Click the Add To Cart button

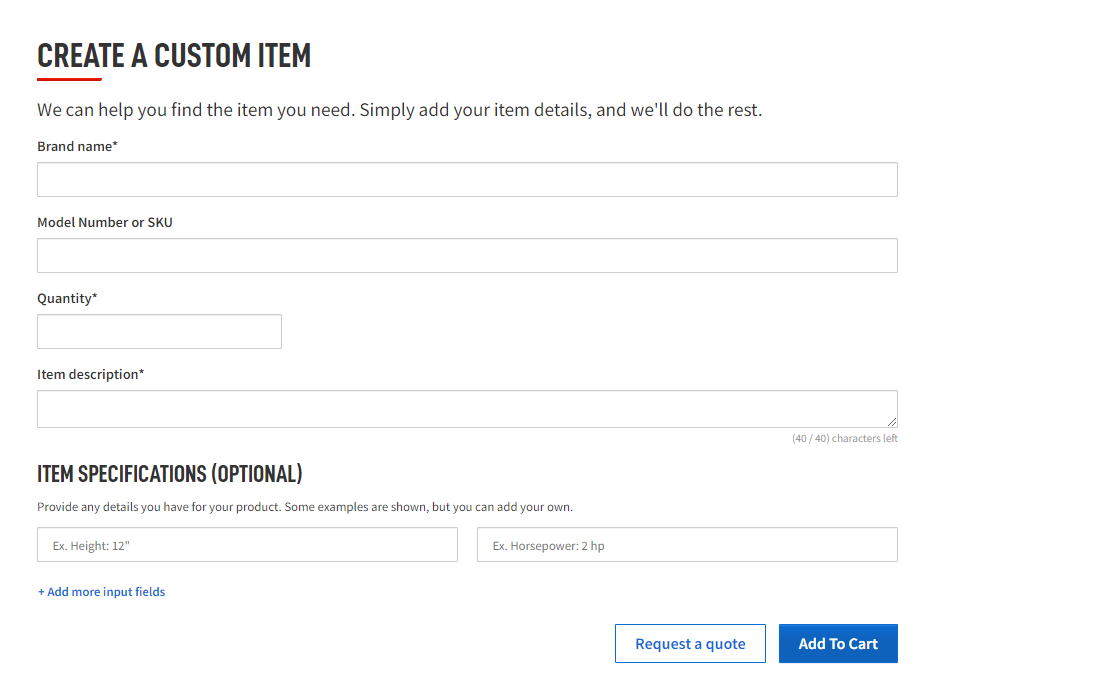pyautogui.click(x=838, y=644)
